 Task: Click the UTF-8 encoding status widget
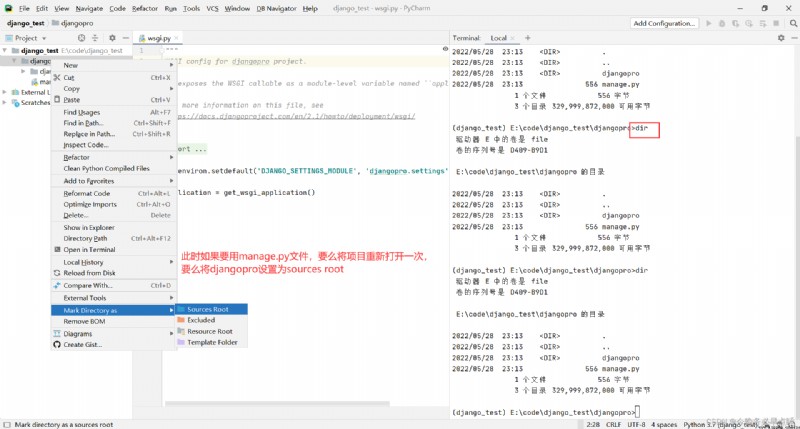click(636, 424)
